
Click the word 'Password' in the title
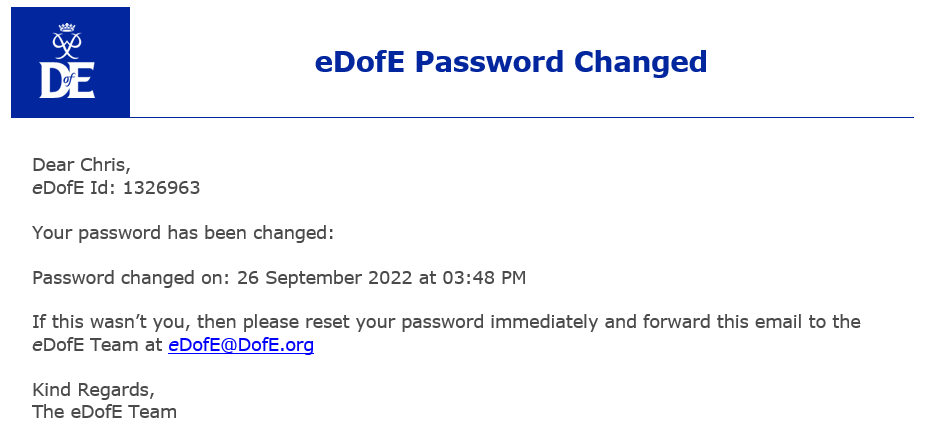pyautogui.click(x=489, y=62)
